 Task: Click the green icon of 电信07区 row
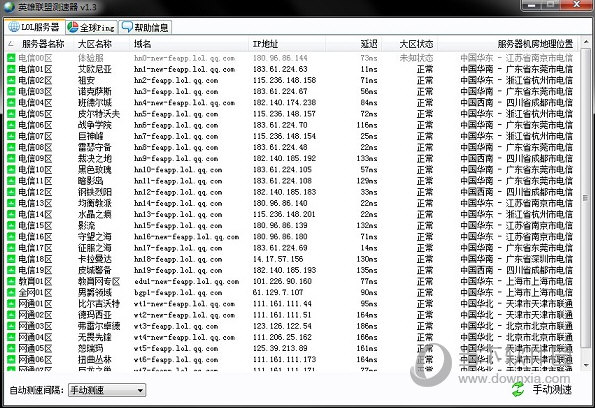[x=11, y=136]
